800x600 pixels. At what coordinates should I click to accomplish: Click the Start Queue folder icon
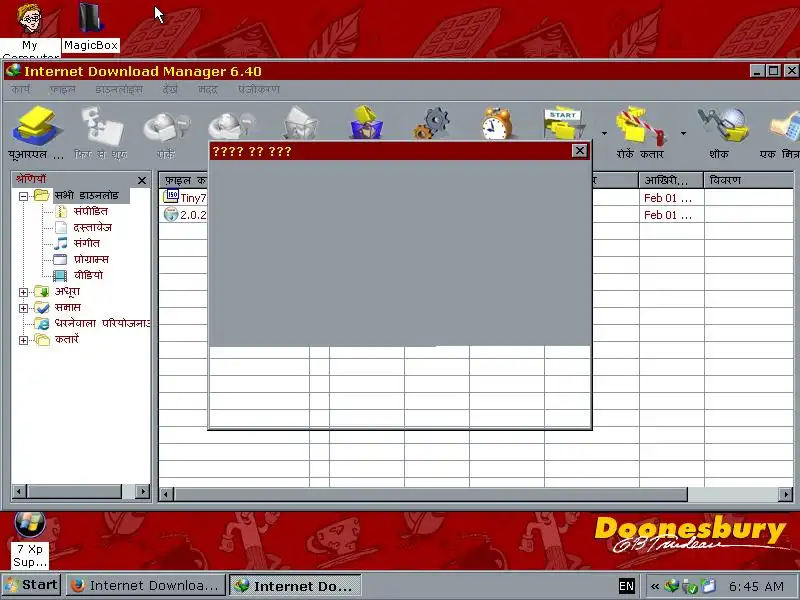[564, 123]
